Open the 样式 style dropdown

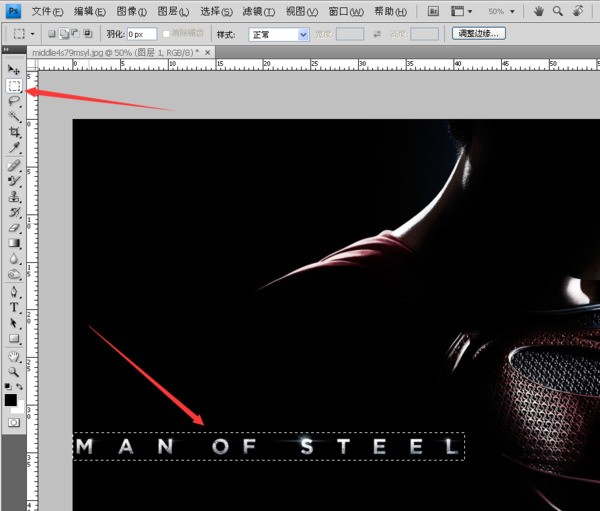[278, 34]
